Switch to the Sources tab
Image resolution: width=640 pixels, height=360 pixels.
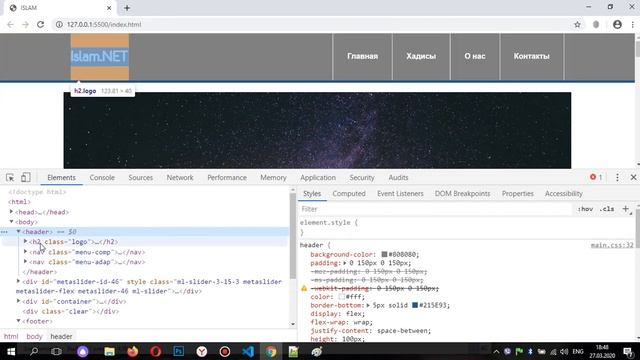click(140, 178)
